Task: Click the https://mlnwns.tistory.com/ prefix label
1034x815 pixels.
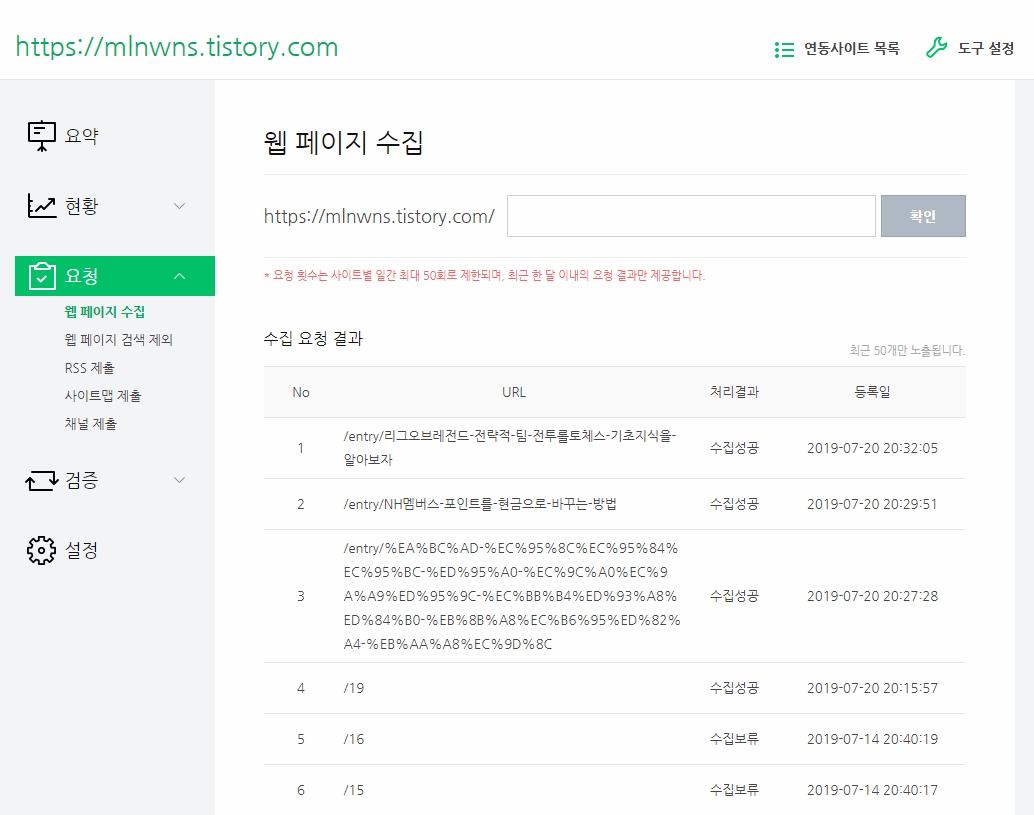Action: 379,216
